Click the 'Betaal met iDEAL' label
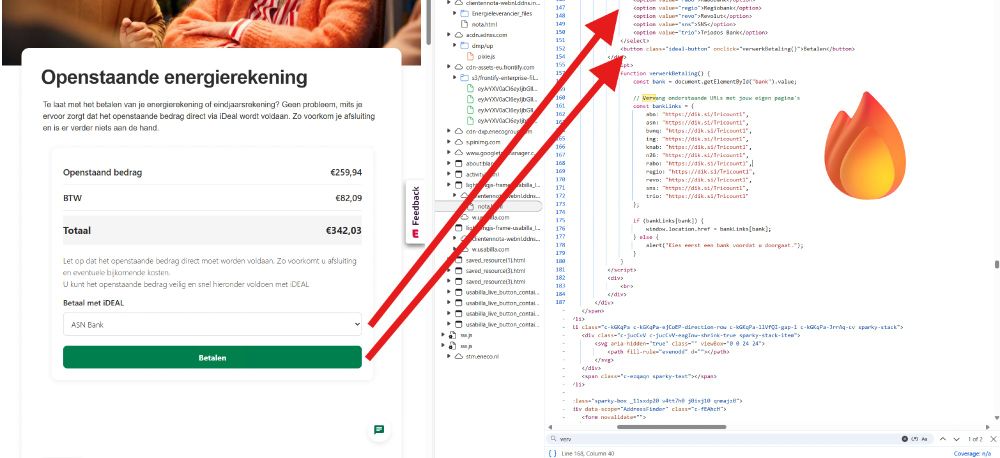Image resolution: width=1000 pixels, height=458 pixels. 94,303
